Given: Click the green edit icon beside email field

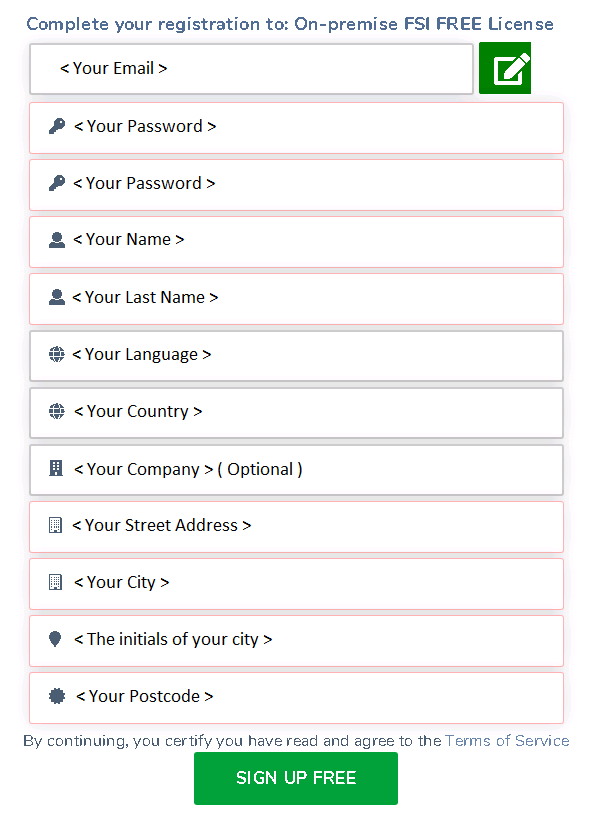Looking at the screenshot, I should coord(505,68).
